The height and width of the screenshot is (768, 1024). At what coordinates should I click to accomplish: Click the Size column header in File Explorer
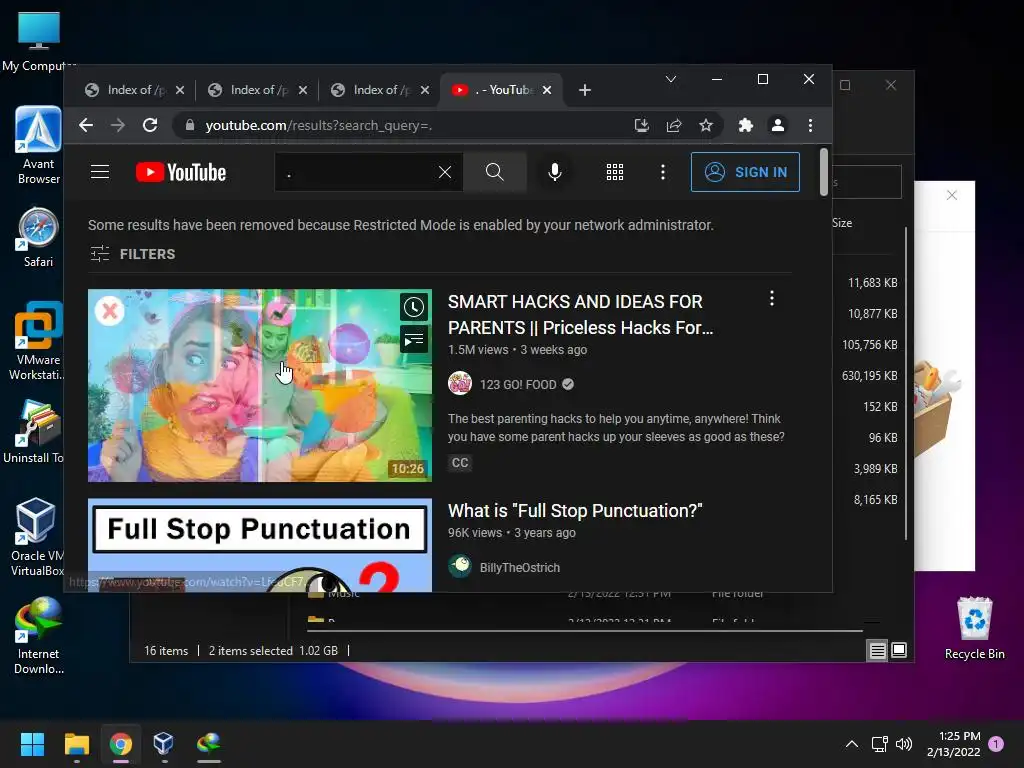842,223
